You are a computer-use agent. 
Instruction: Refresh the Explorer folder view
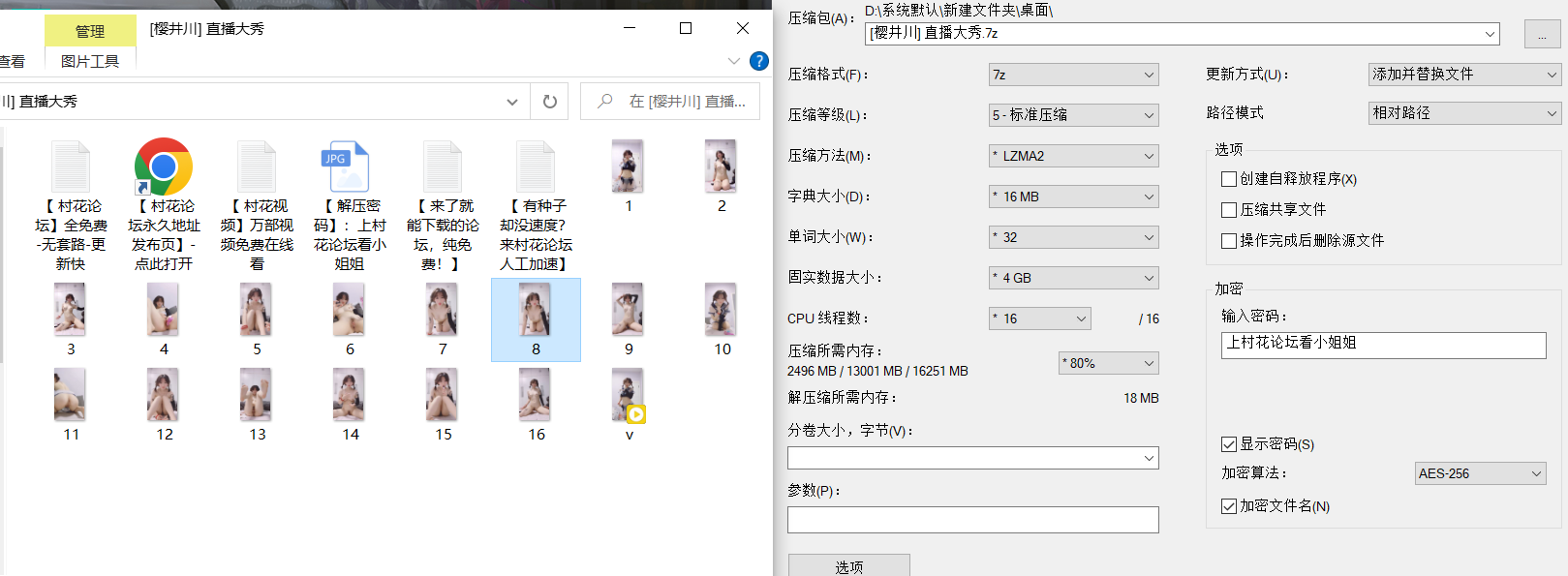pos(549,102)
